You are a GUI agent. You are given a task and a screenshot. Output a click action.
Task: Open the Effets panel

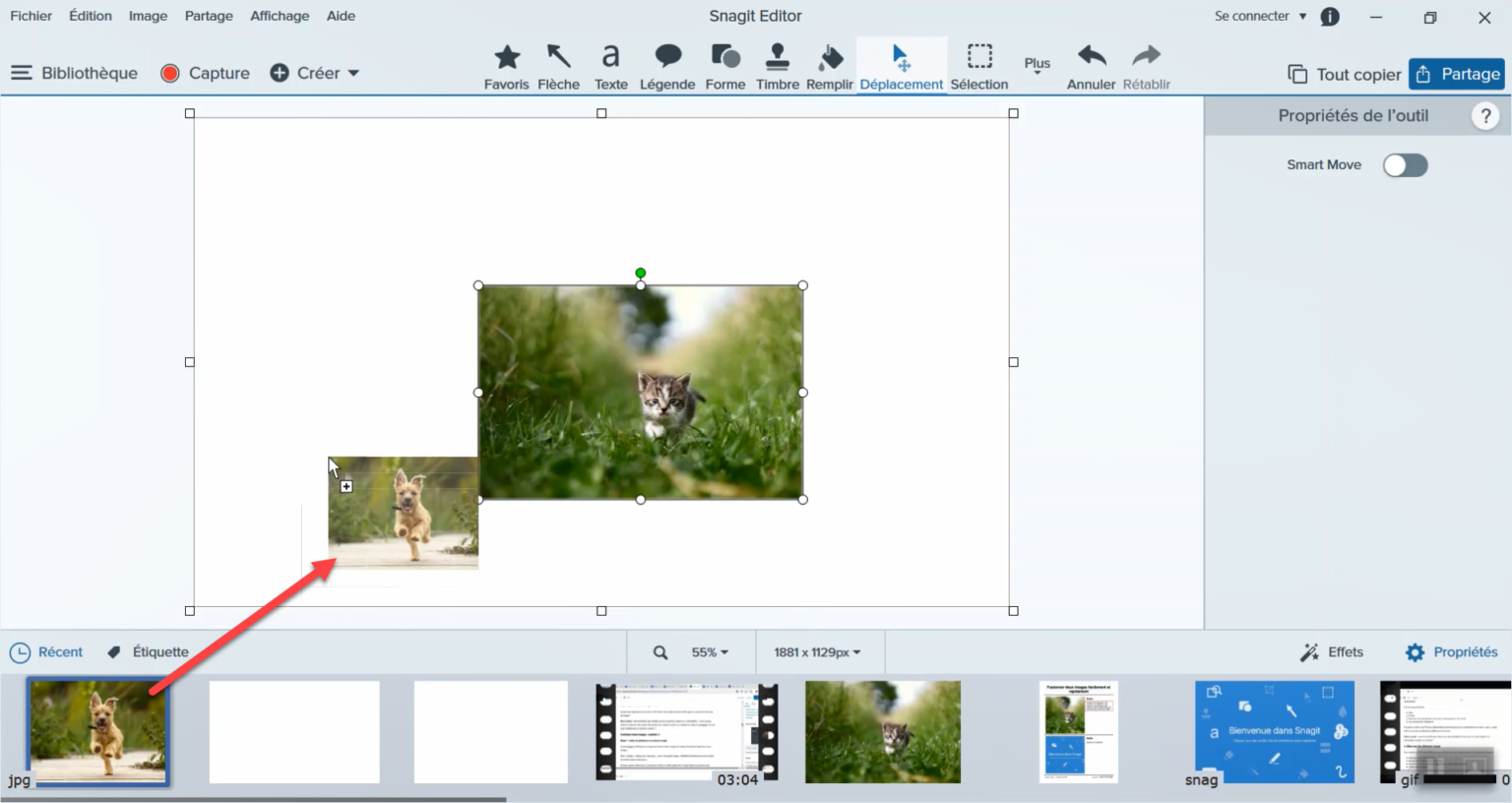[1332, 652]
